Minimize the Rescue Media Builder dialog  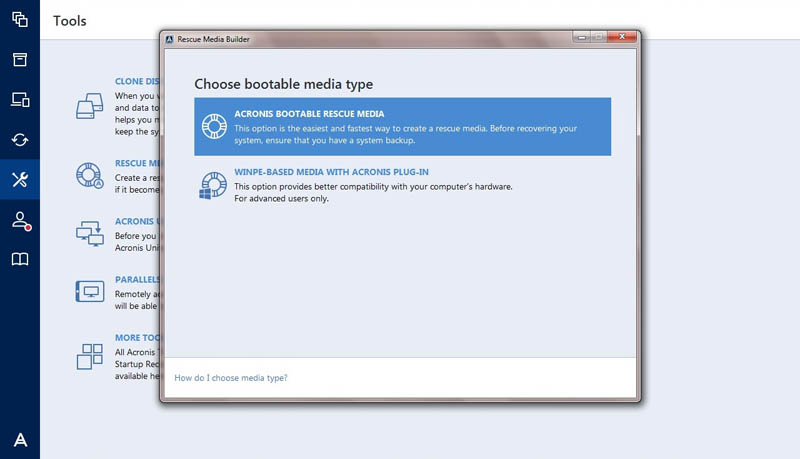[582, 37]
